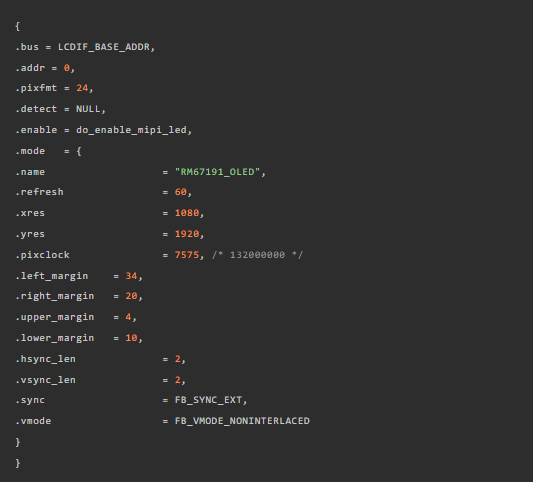Click the xres value 1080
Screen dimensions: 533x482
coord(187,213)
